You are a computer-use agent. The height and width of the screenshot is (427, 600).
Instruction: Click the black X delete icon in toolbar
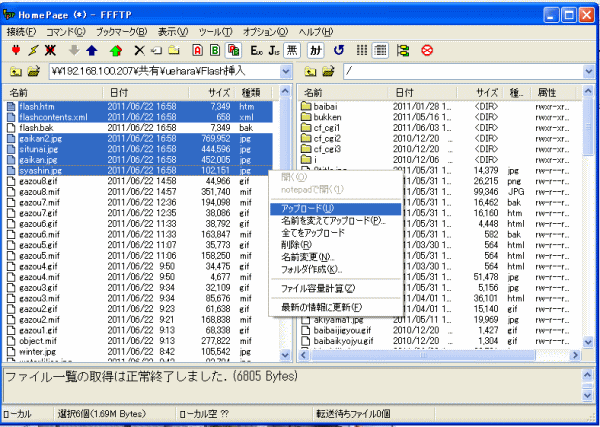pyautogui.click(x=140, y=50)
